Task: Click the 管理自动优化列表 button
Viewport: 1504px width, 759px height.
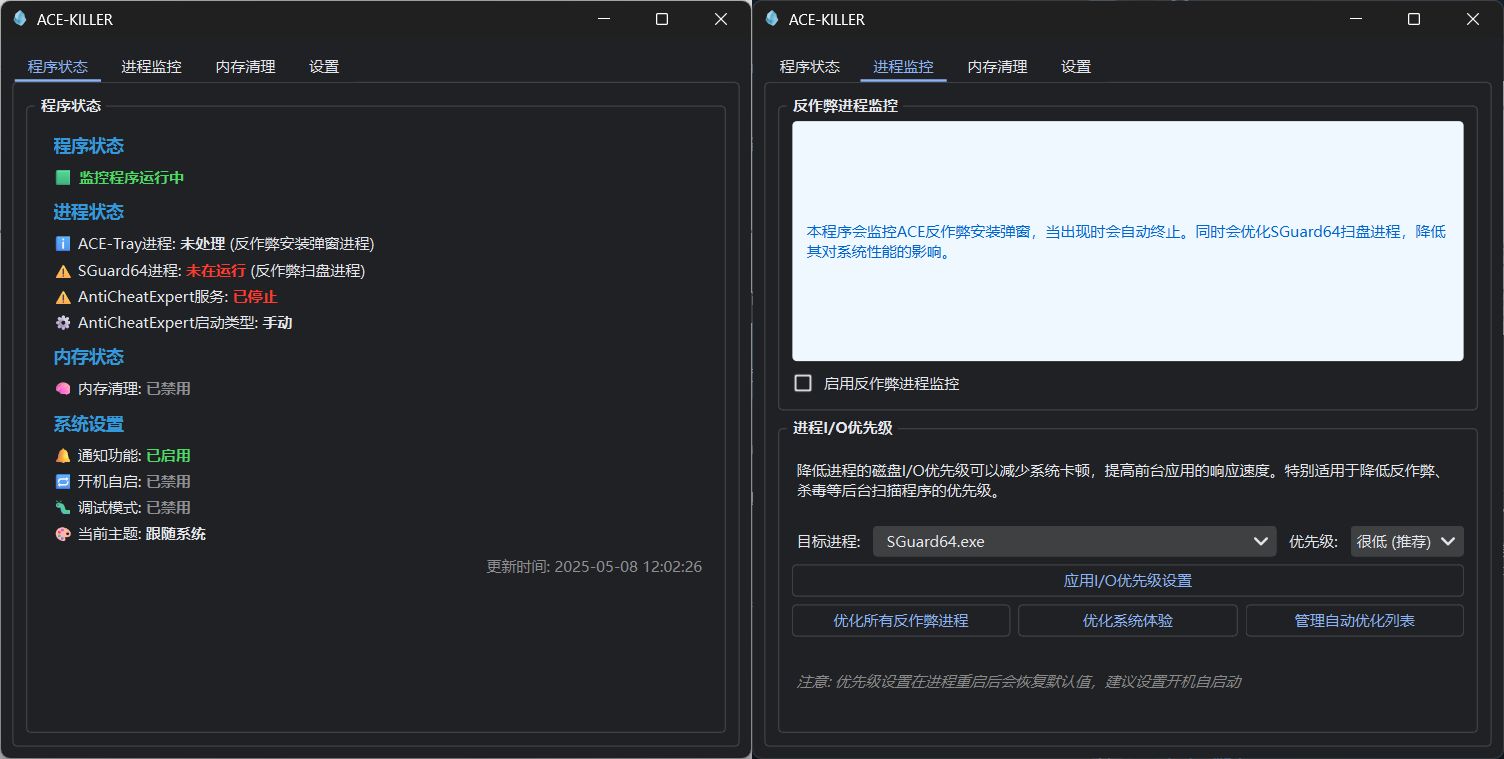Action: click(1355, 621)
